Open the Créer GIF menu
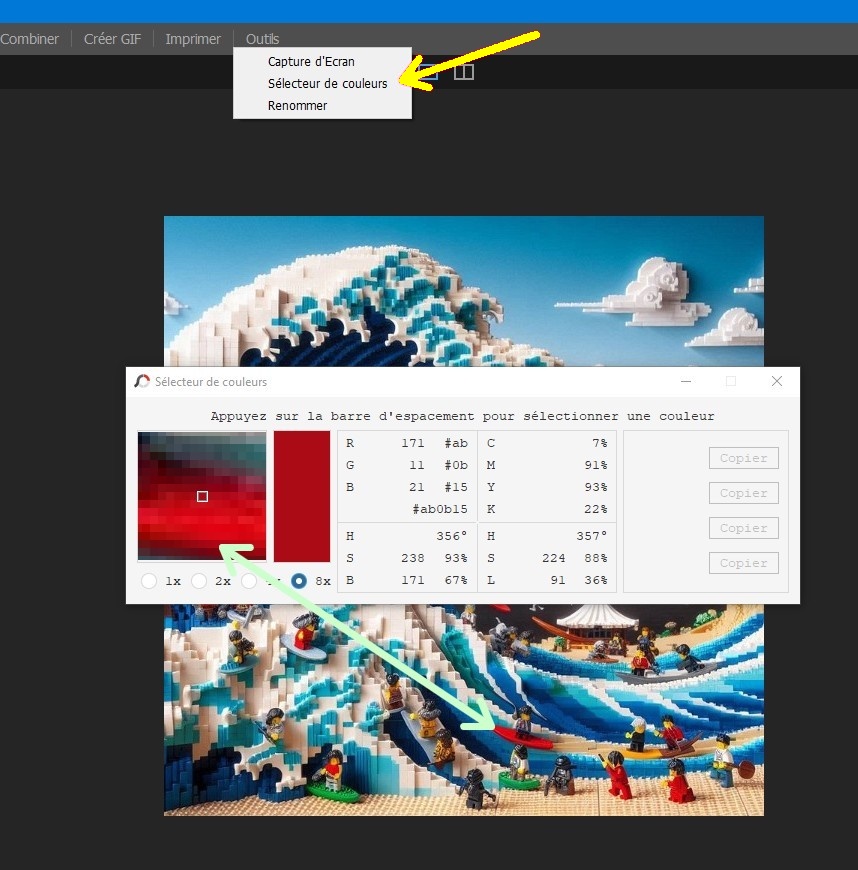Viewport: 858px width, 870px height. click(x=112, y=39)
